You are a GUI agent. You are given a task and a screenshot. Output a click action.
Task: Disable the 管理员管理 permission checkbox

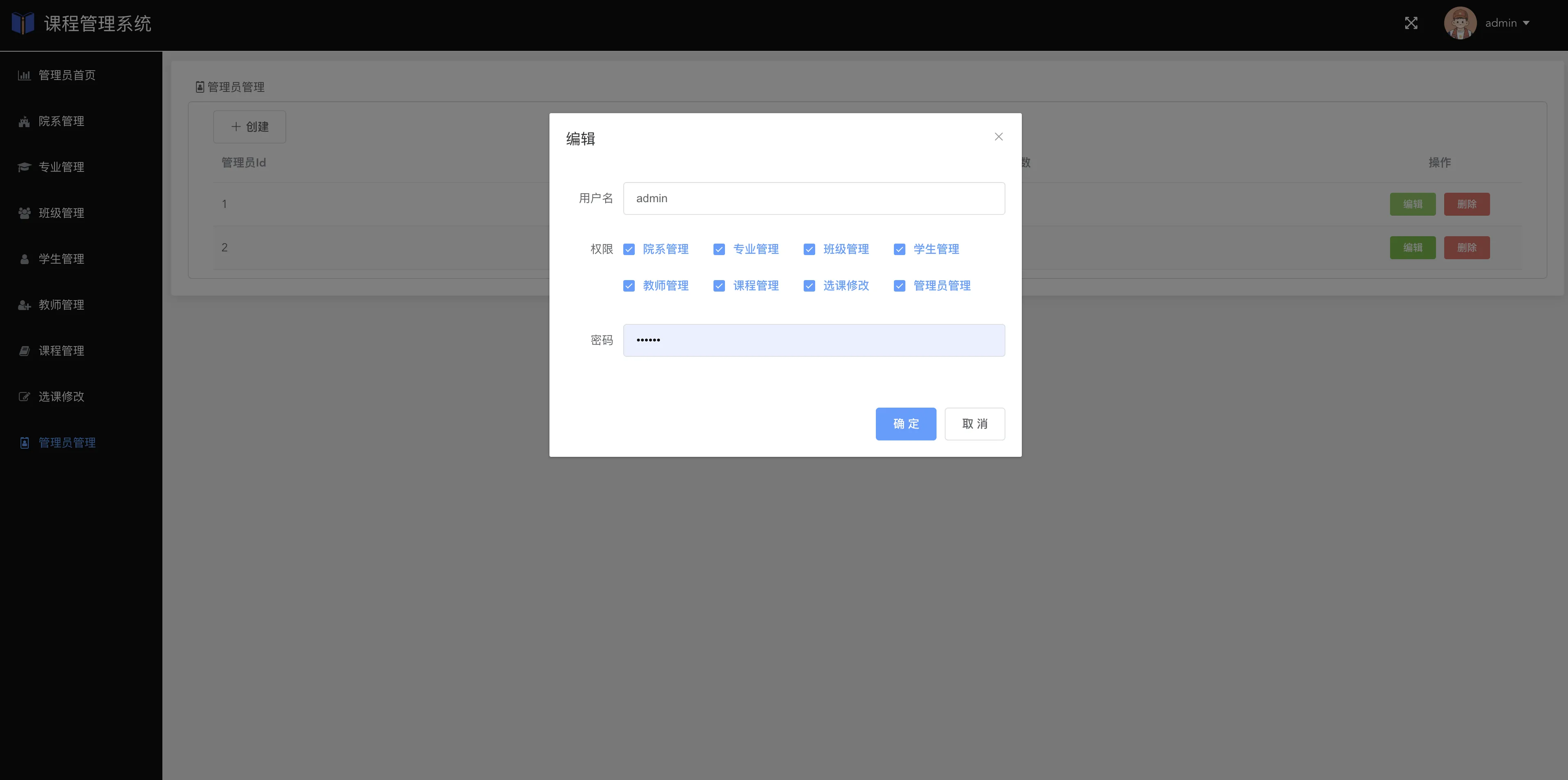(x=899, y=286)
